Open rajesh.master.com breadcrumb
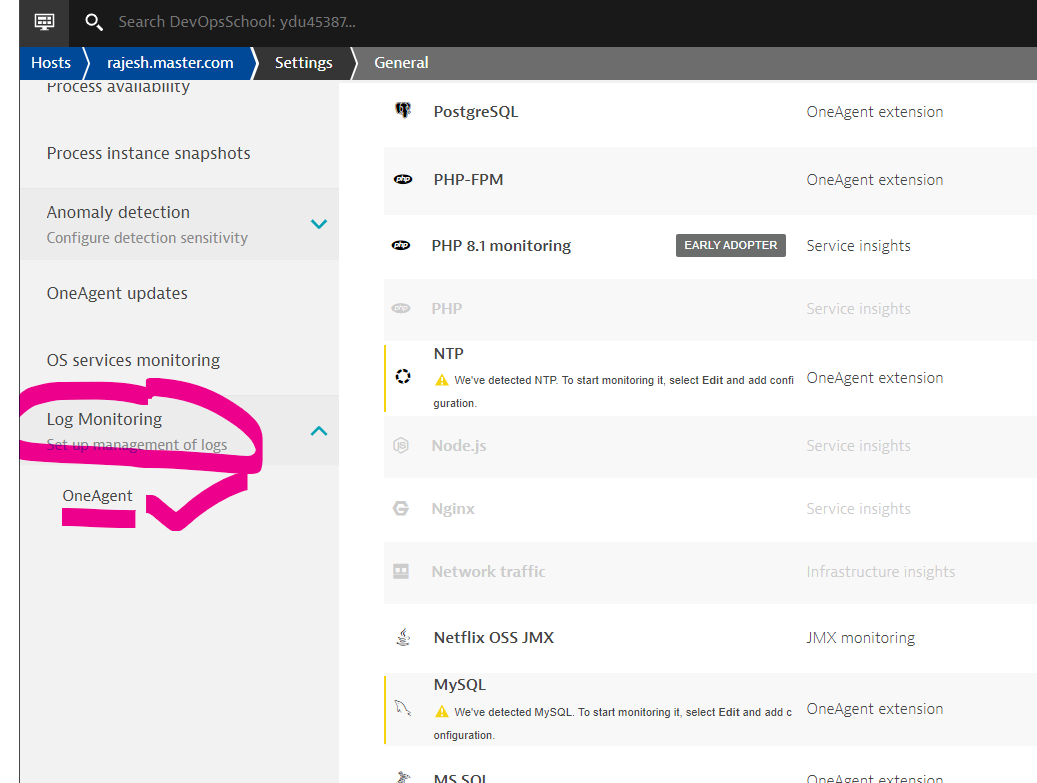Screen dimensions: 1037x783 (170, 63)
